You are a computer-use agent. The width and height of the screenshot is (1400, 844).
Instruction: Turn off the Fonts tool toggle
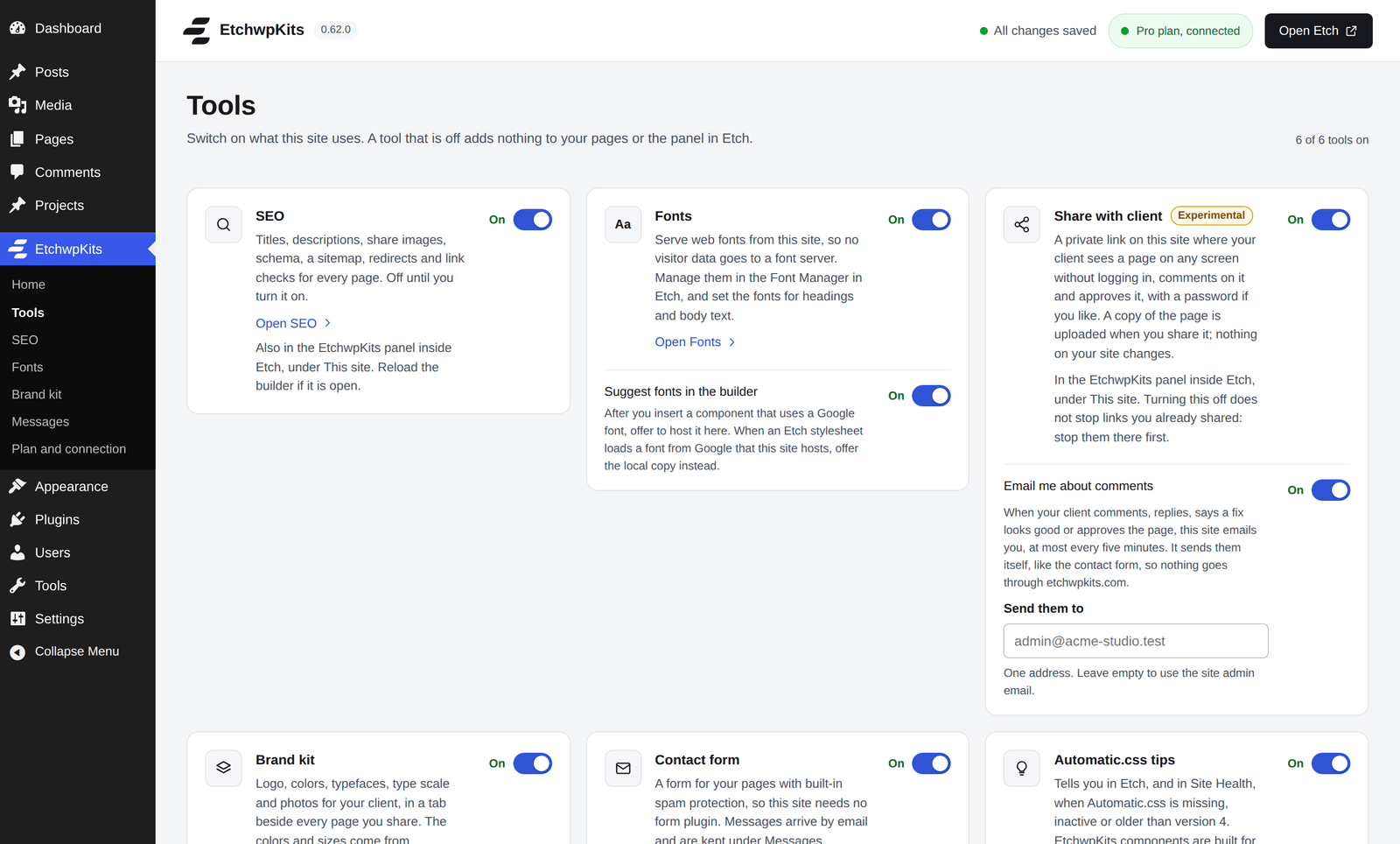coord(932,220)
